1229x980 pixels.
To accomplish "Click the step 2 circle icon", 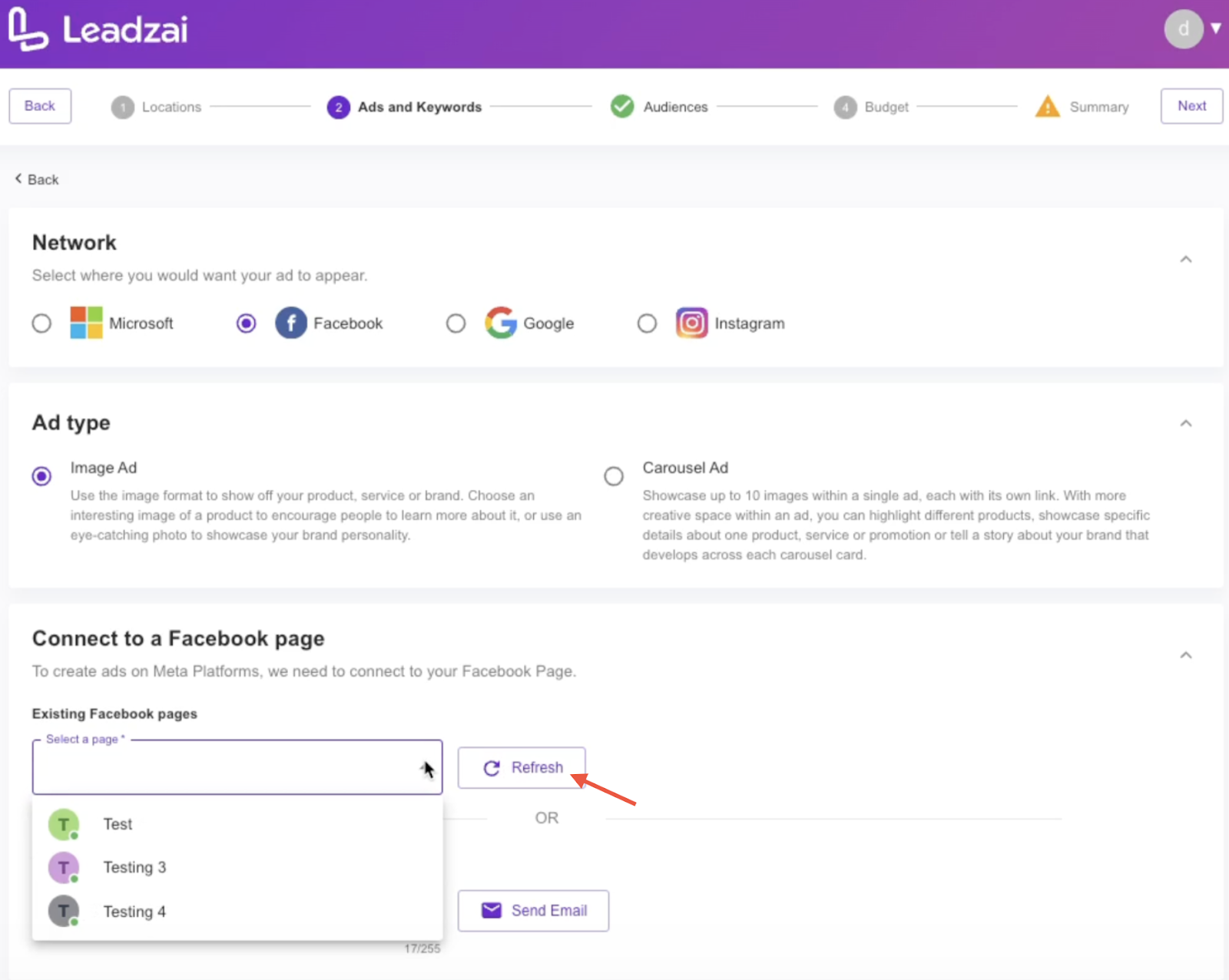I will [x=338, y=108].
